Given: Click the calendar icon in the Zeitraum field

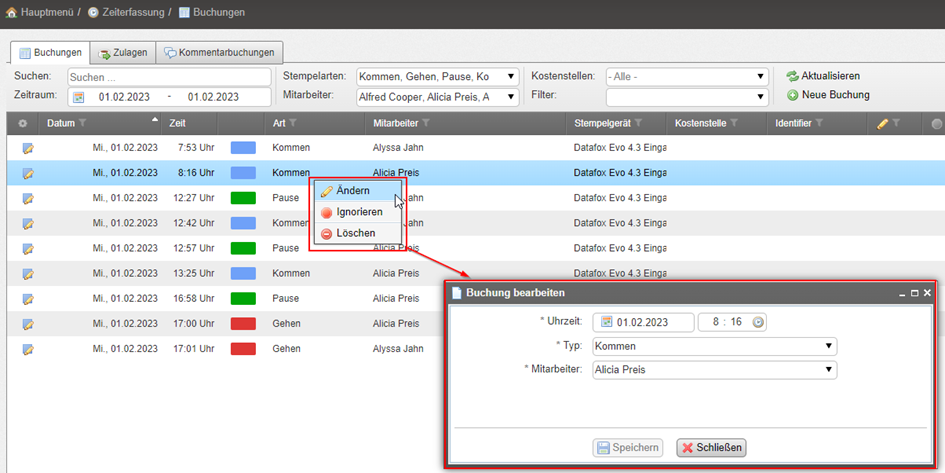Looking at the screenshot, I should pos(78,97).
